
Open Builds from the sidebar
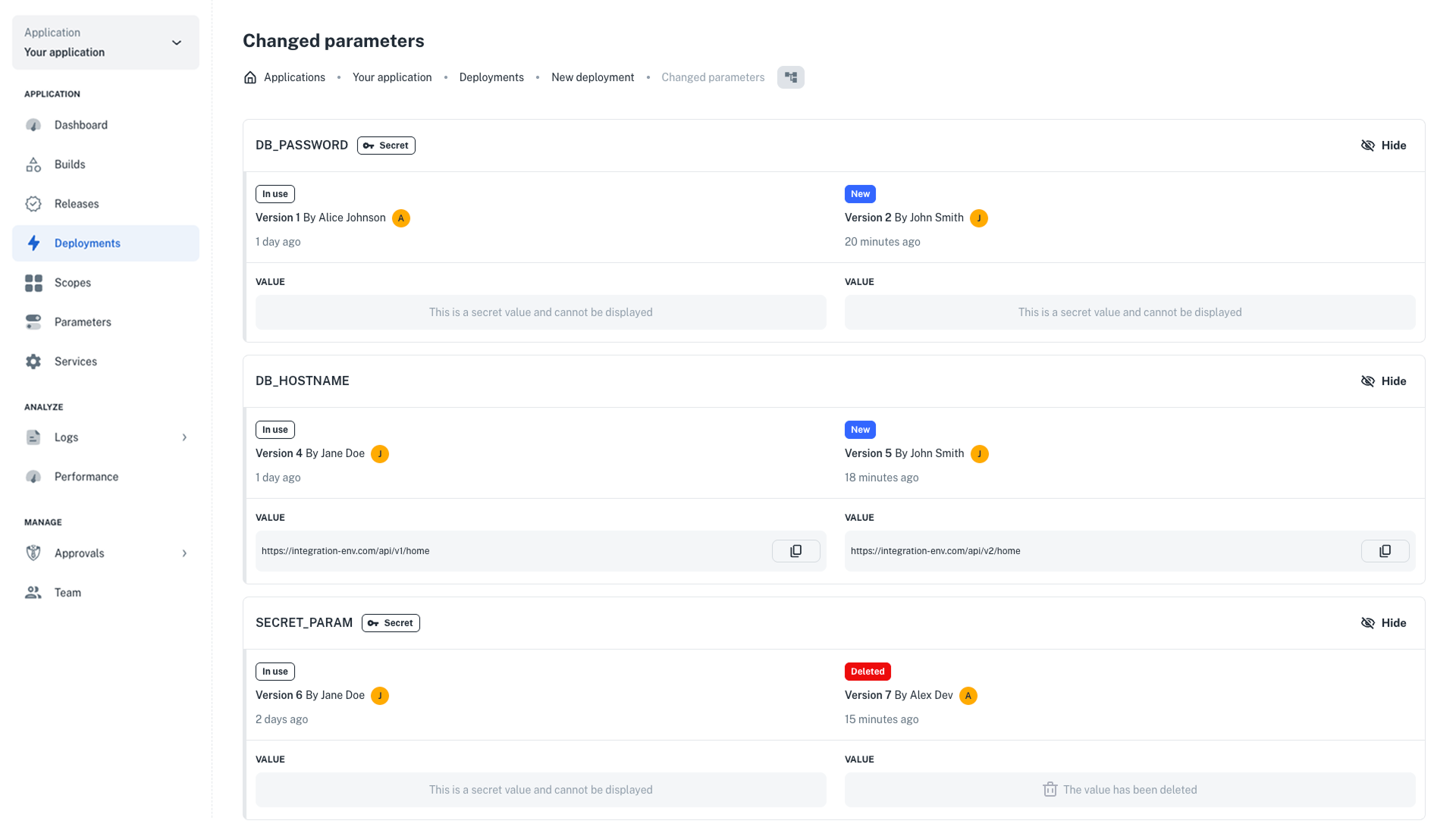pos(70,164)
